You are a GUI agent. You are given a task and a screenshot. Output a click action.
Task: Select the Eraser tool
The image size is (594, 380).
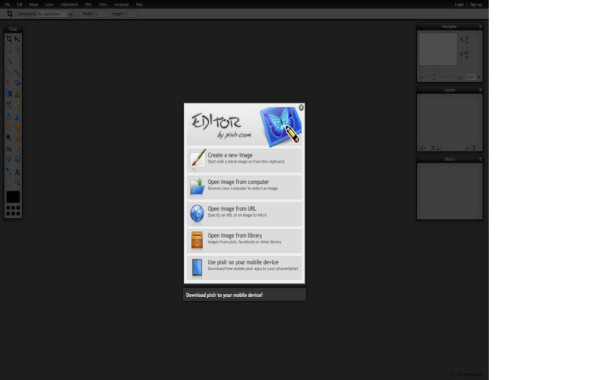click(x=9, y=83)
